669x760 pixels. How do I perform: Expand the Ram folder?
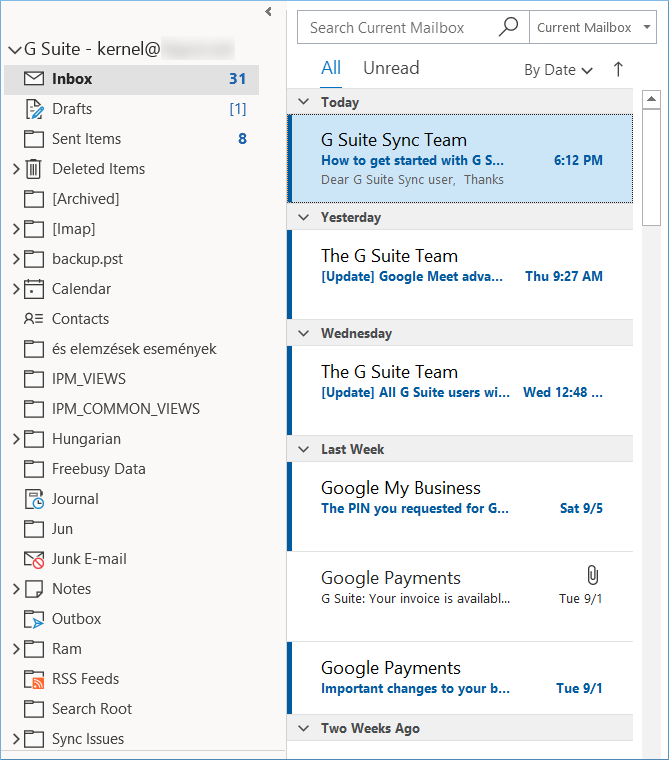16,649
